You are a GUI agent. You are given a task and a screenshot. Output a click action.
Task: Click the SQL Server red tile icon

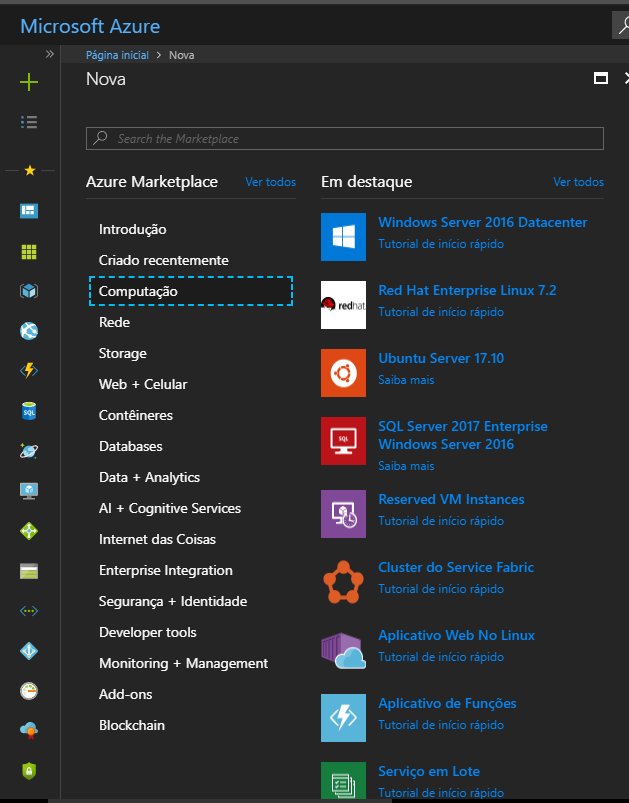[x=343, y=441]
